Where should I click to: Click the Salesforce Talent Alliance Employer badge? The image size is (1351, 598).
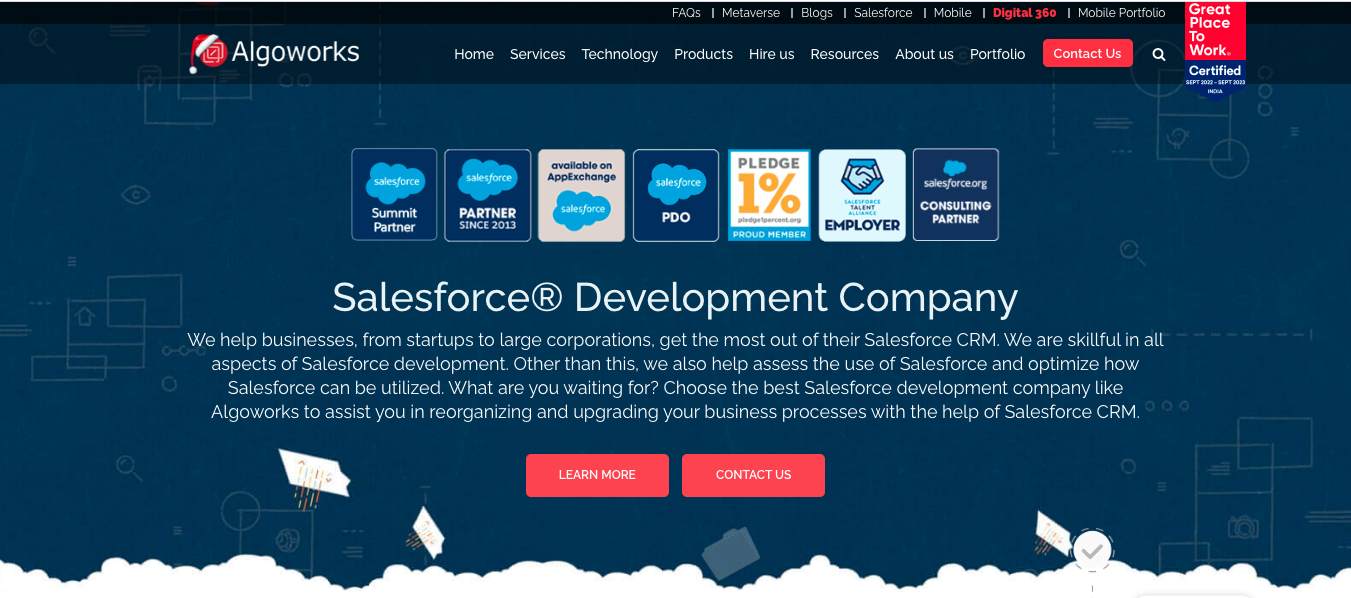(862, 195)
